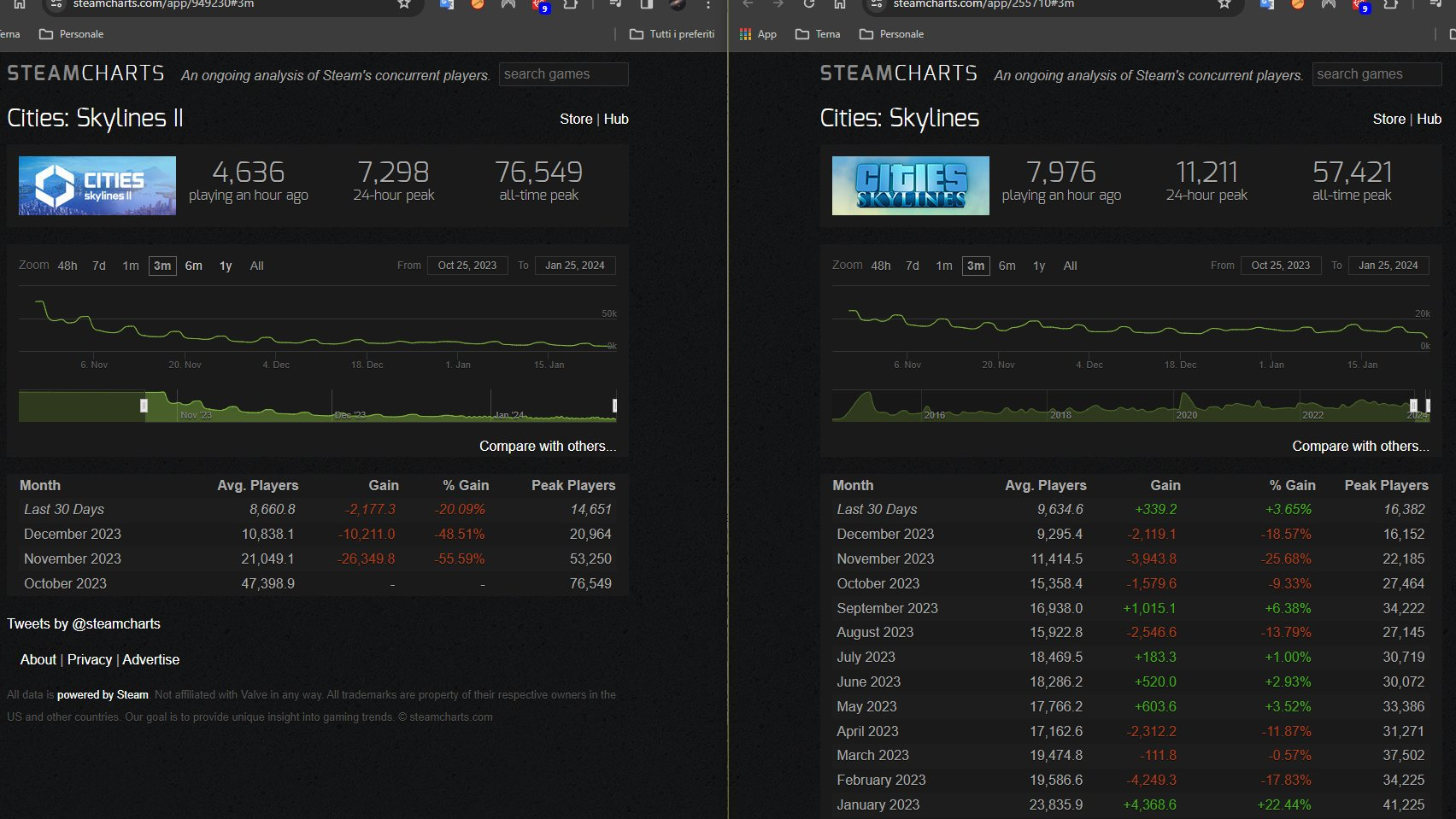Open the site information icon in the right address bar

(877, 4)
